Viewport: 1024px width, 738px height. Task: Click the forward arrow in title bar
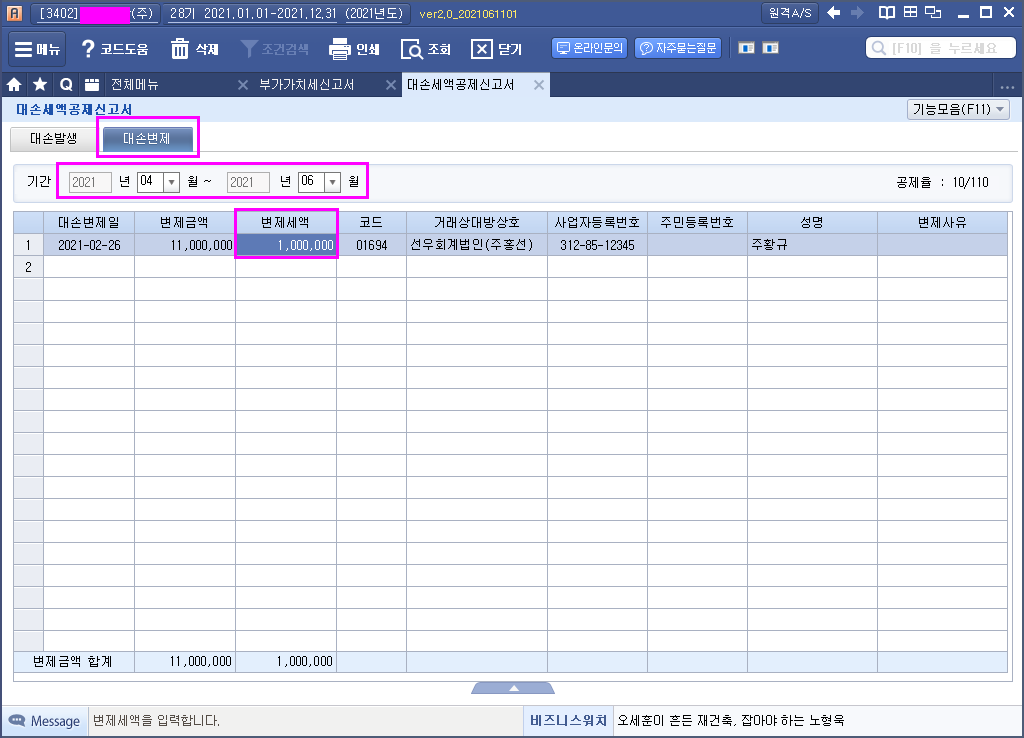pyautogui.click(x=857, y=12)
